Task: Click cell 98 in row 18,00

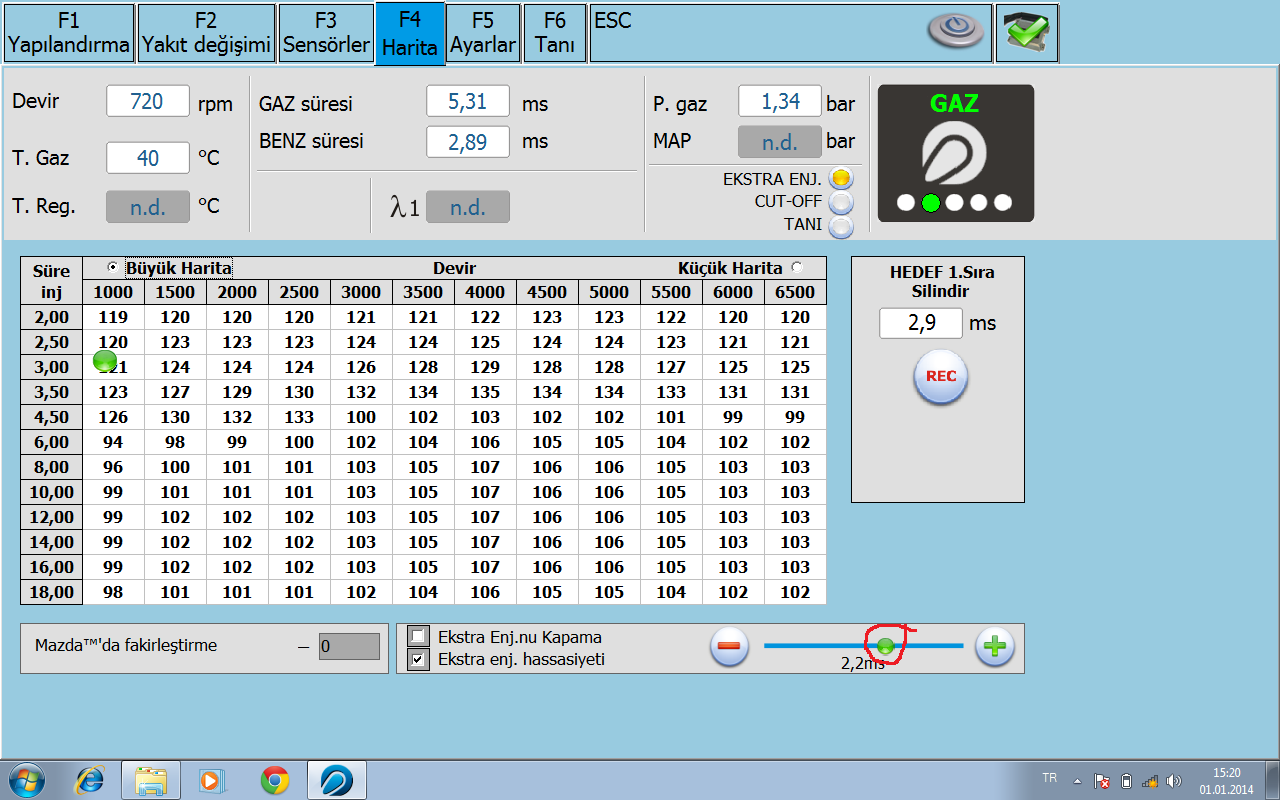Action: (113, 592)
